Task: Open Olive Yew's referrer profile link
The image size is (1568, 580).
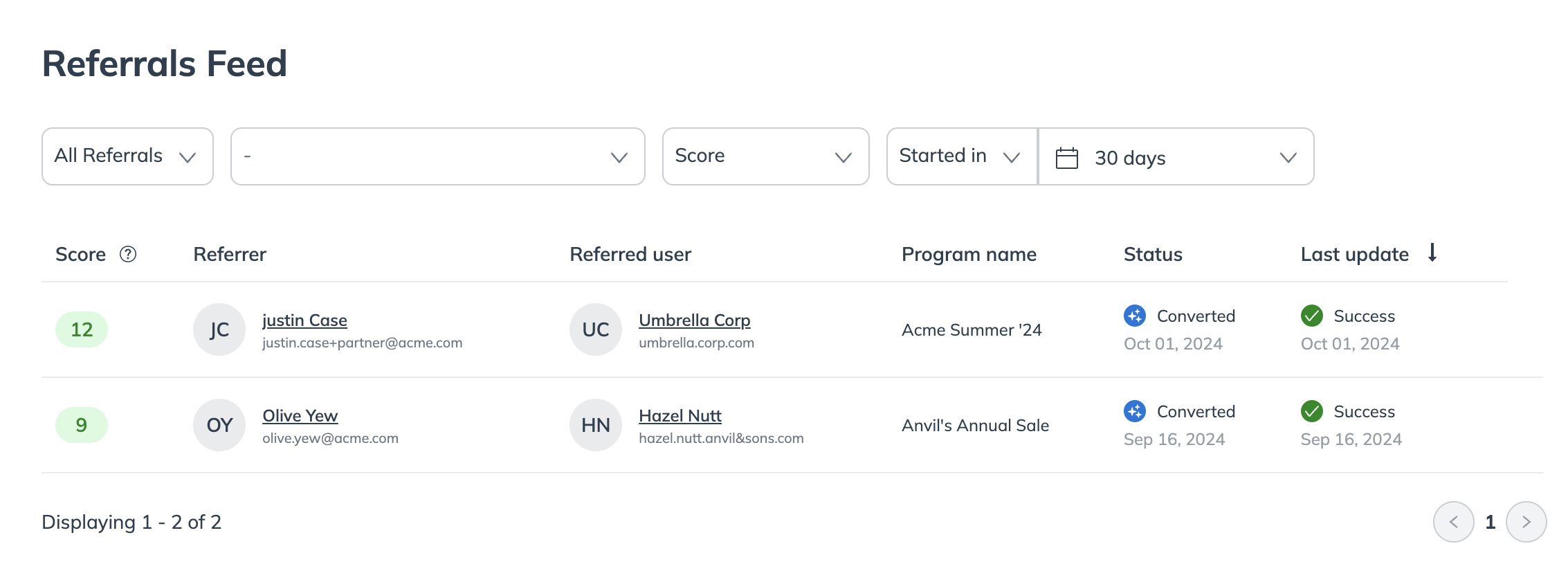Action: [300, 416]
